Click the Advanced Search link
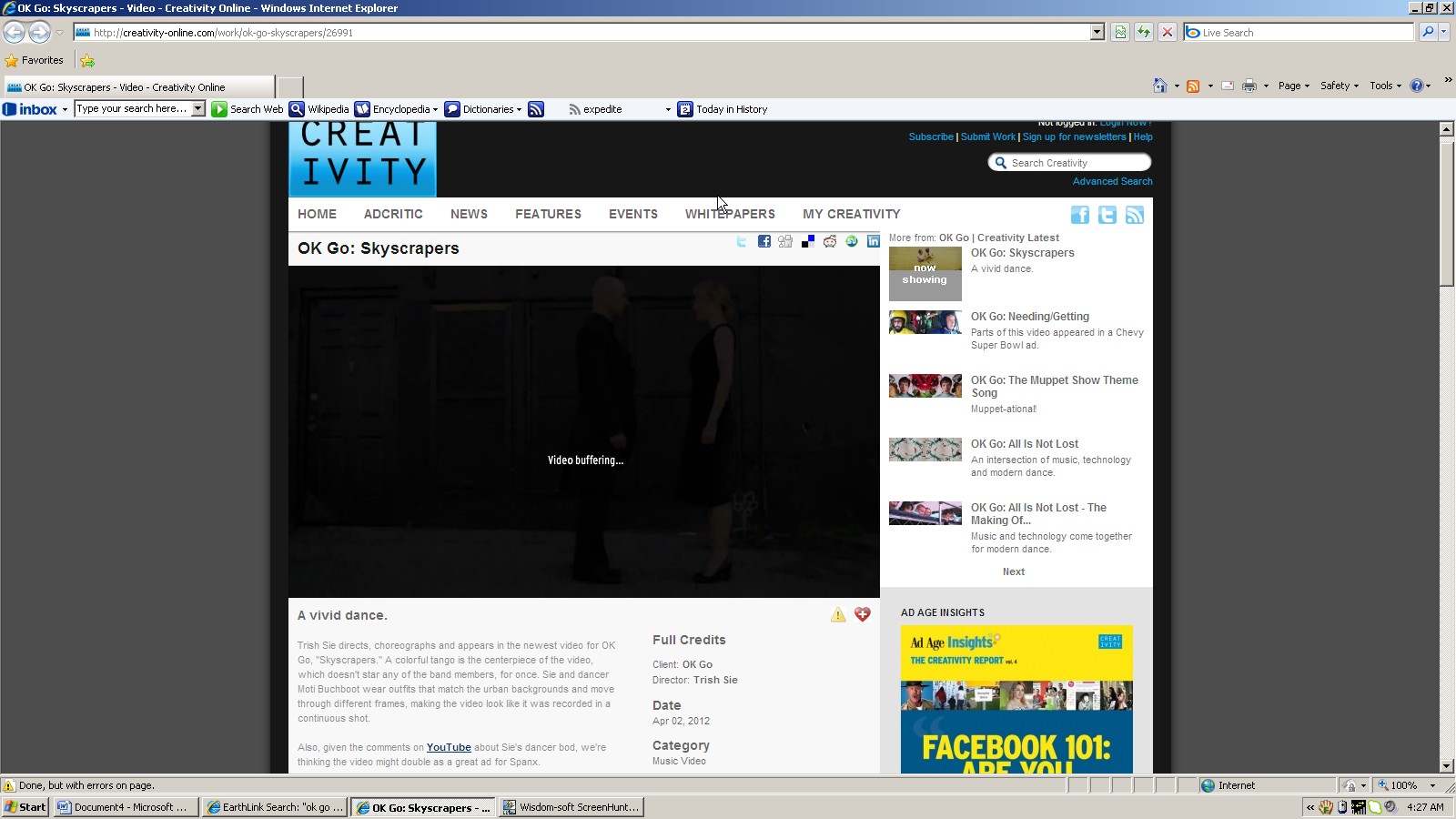This screenshot has width=1456, height=819. tap(1112, 181)
